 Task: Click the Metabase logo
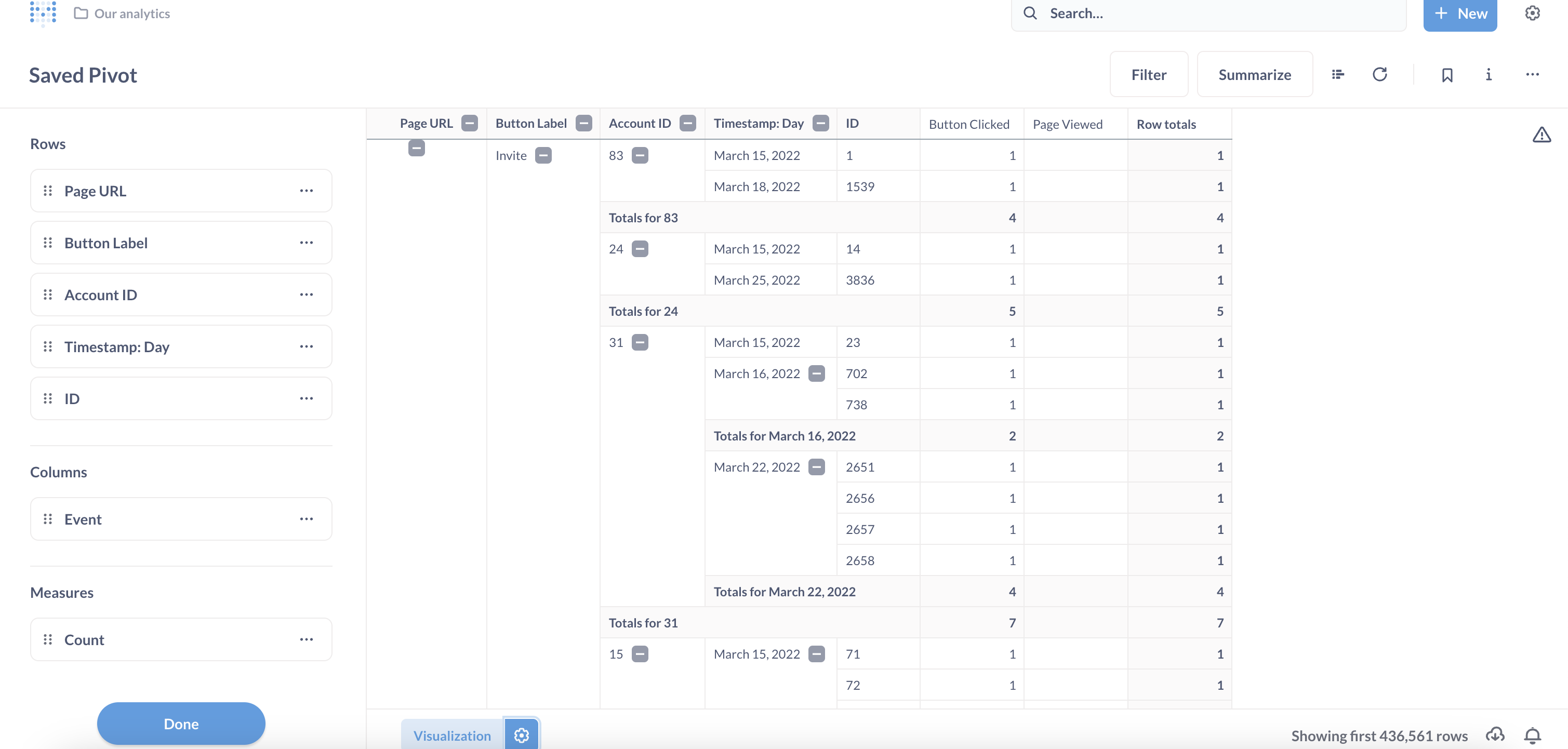[42, 13]
